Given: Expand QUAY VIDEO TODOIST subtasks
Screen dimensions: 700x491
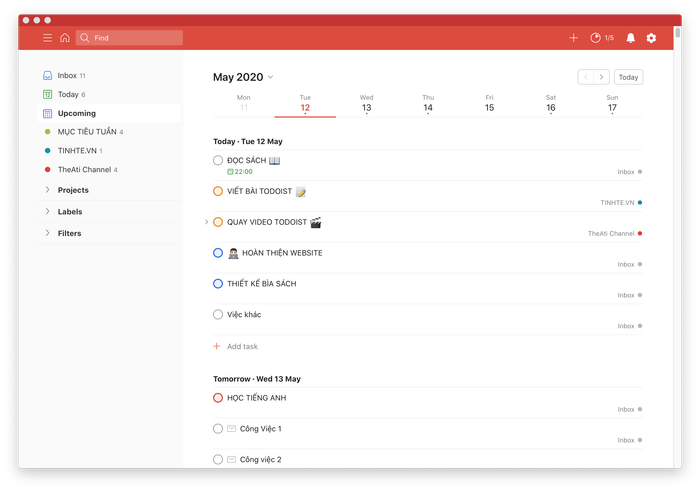Looking at the screenshot, I should coord(206,222).
